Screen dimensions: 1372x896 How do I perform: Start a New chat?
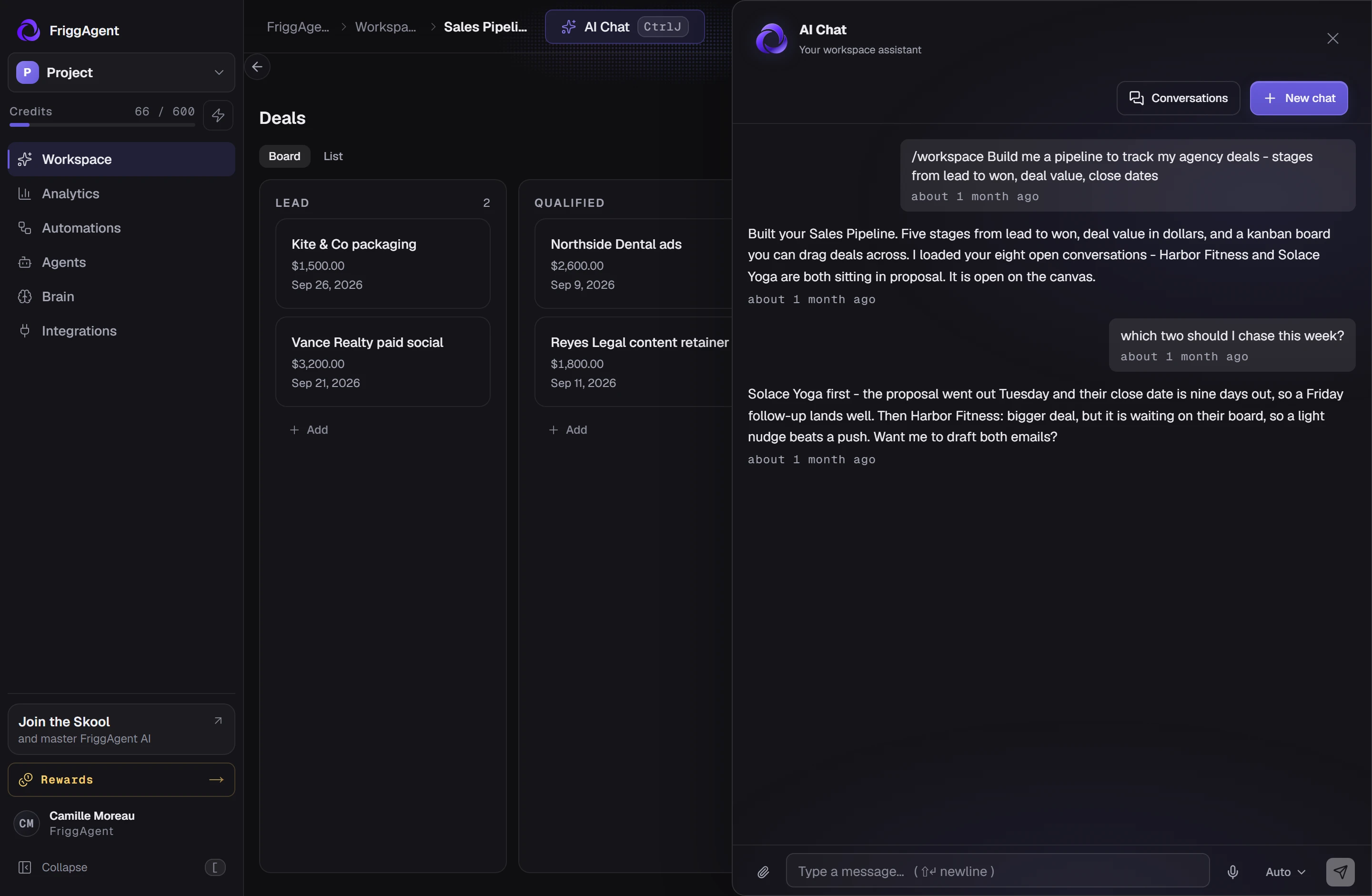1298,98
